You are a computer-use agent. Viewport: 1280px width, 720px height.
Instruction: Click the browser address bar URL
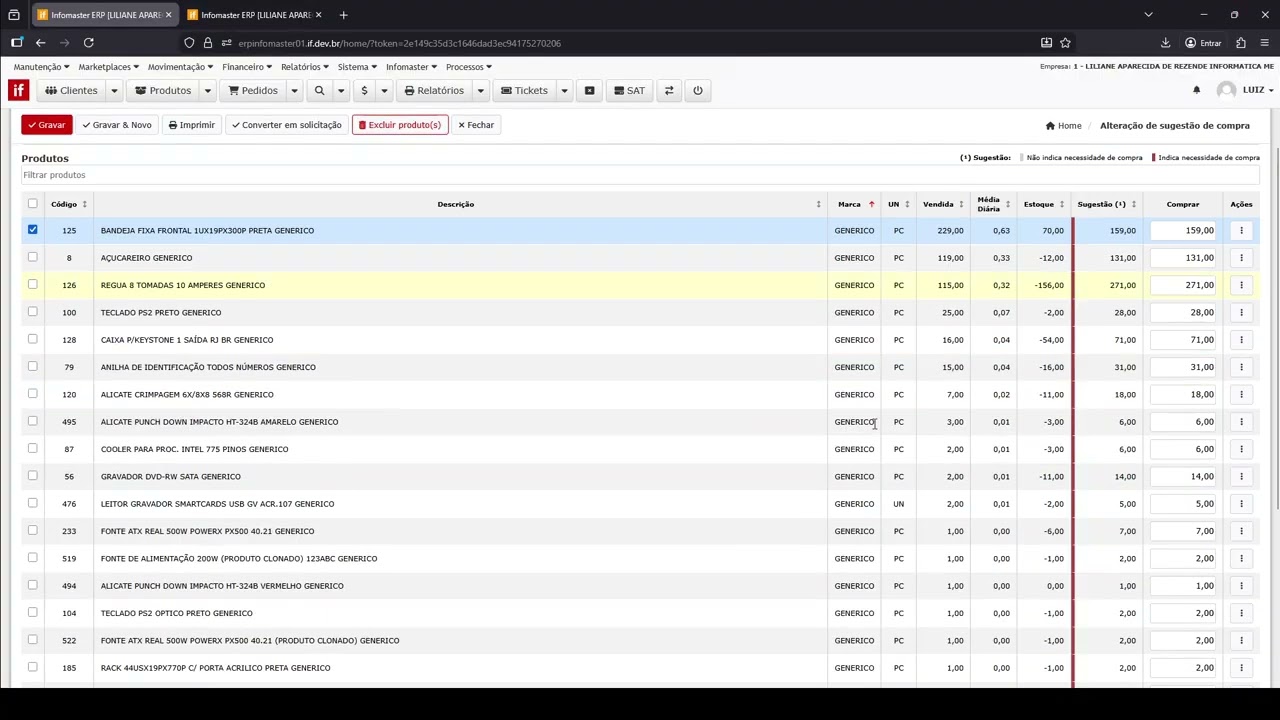point(400,43)
